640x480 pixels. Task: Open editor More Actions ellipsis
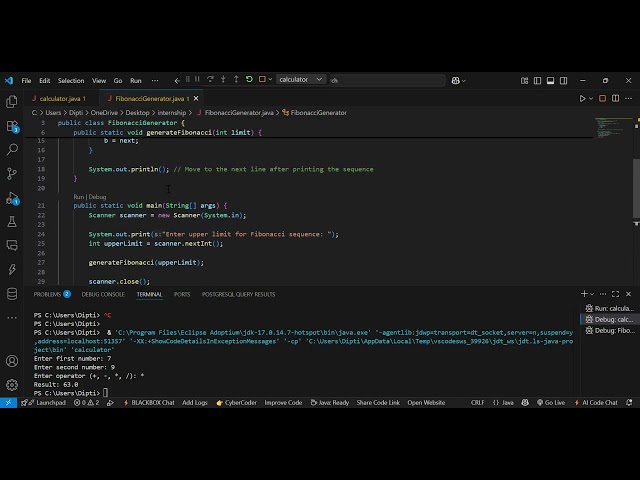click(x=629, y=98)
